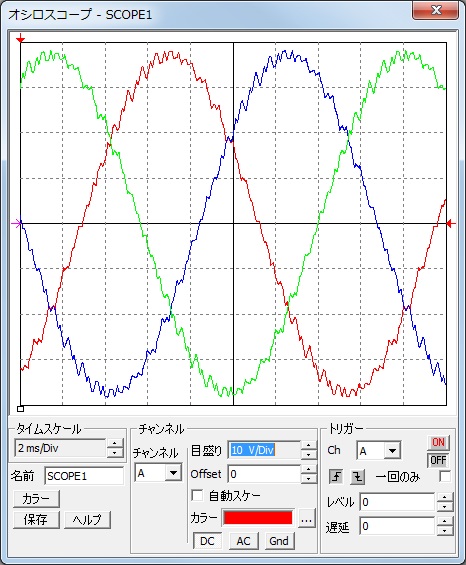
Task: Select rising edge trigger icon
Action: click(336, 477)
